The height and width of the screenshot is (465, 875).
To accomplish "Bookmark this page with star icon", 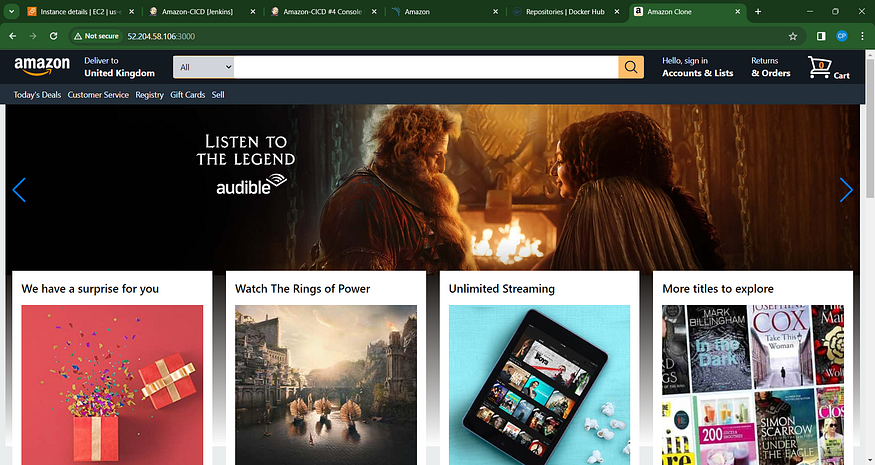I will pos(793,36).
